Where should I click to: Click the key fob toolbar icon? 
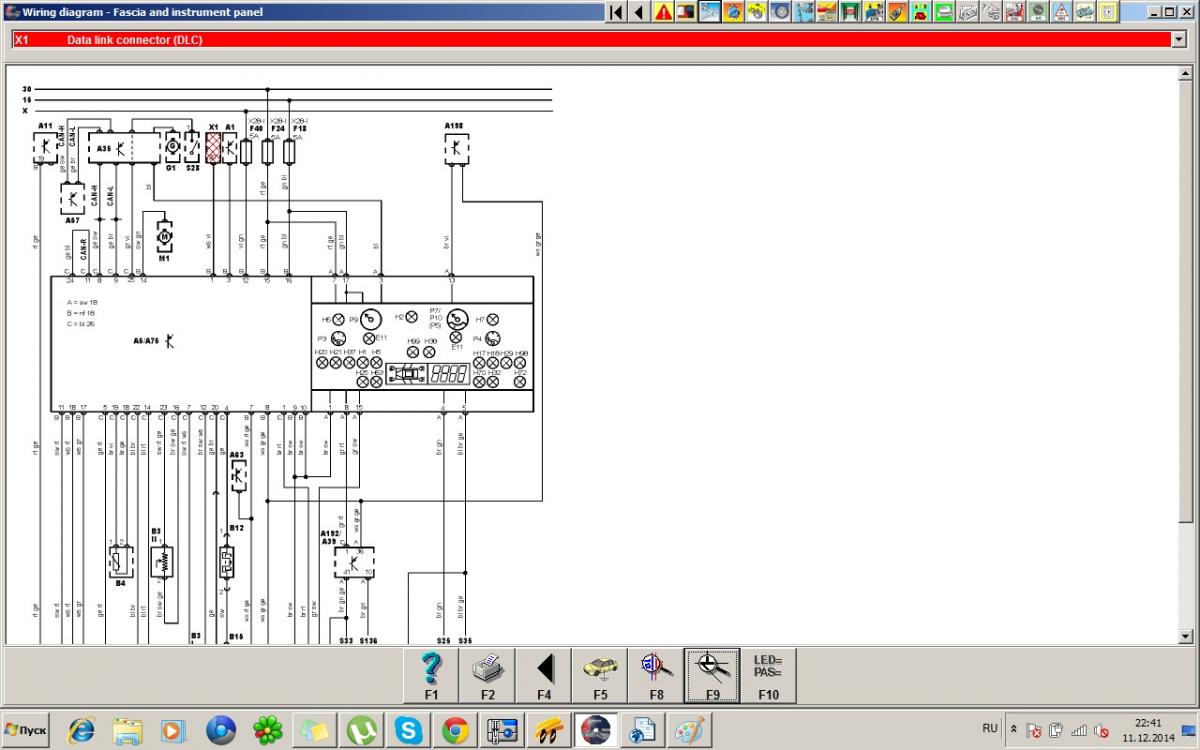896,12
